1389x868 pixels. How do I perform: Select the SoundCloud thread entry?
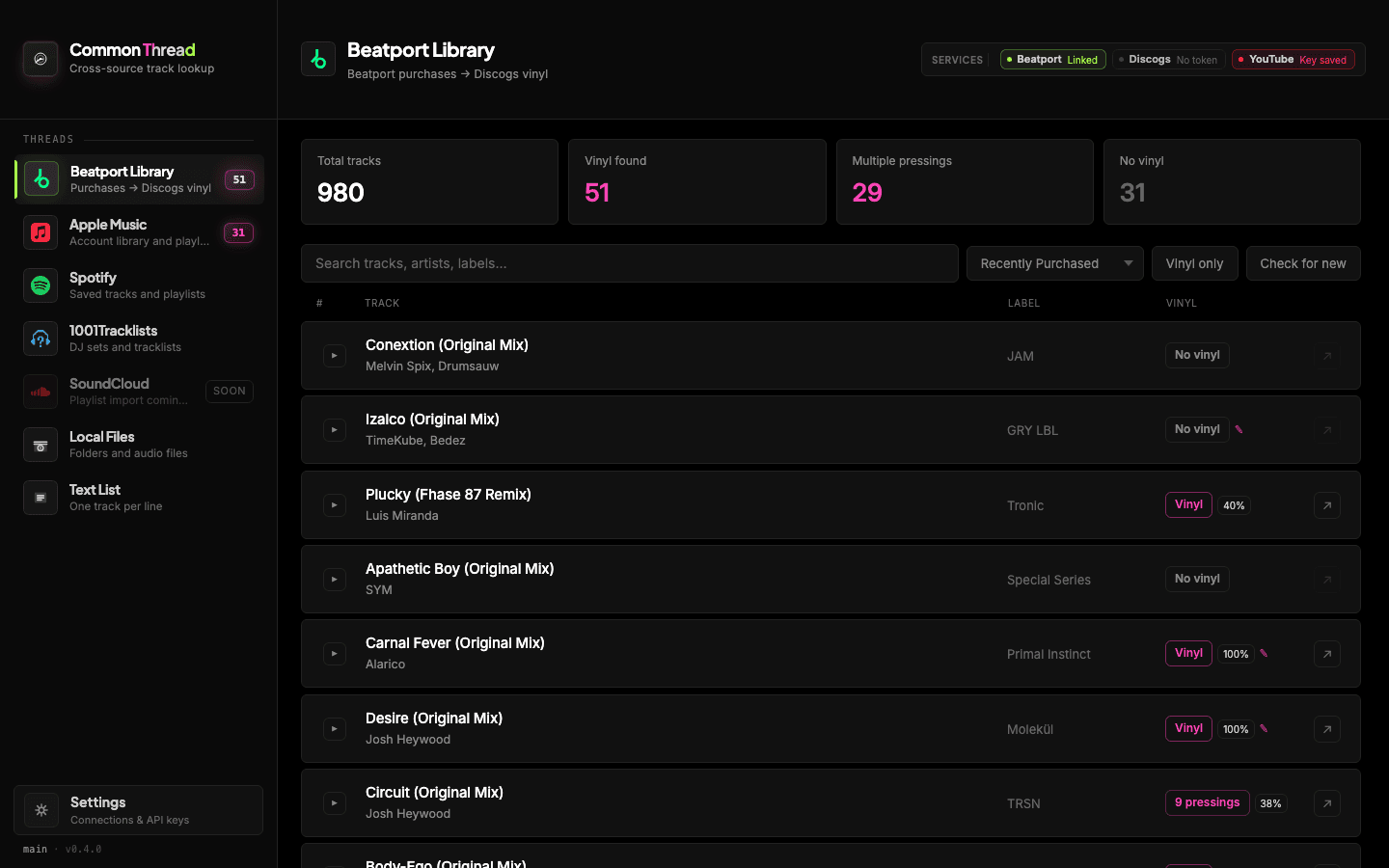(139, 392)
